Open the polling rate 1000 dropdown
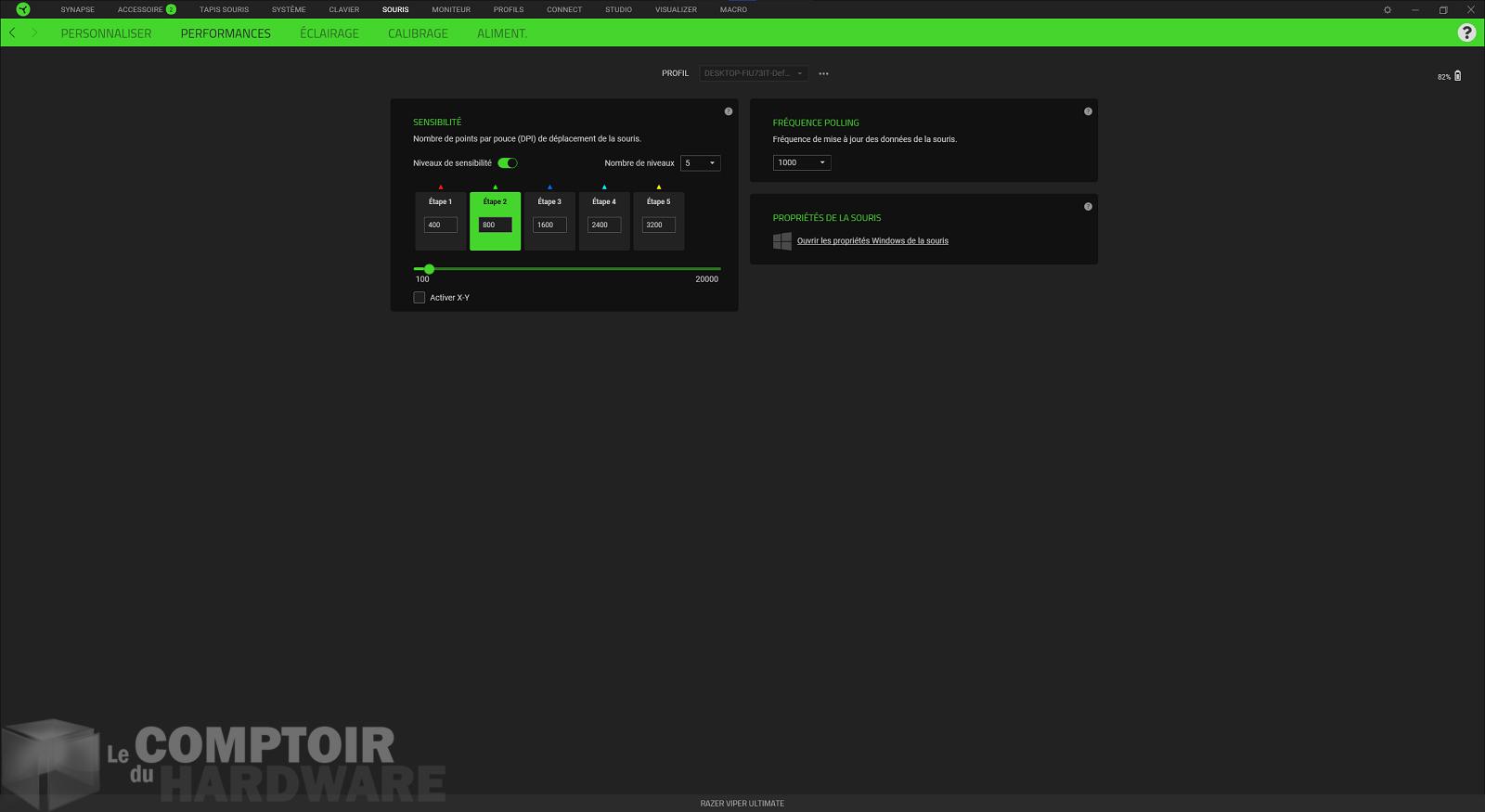The width and height of the screenshot is (1485, 812). (x=802, y=162)
